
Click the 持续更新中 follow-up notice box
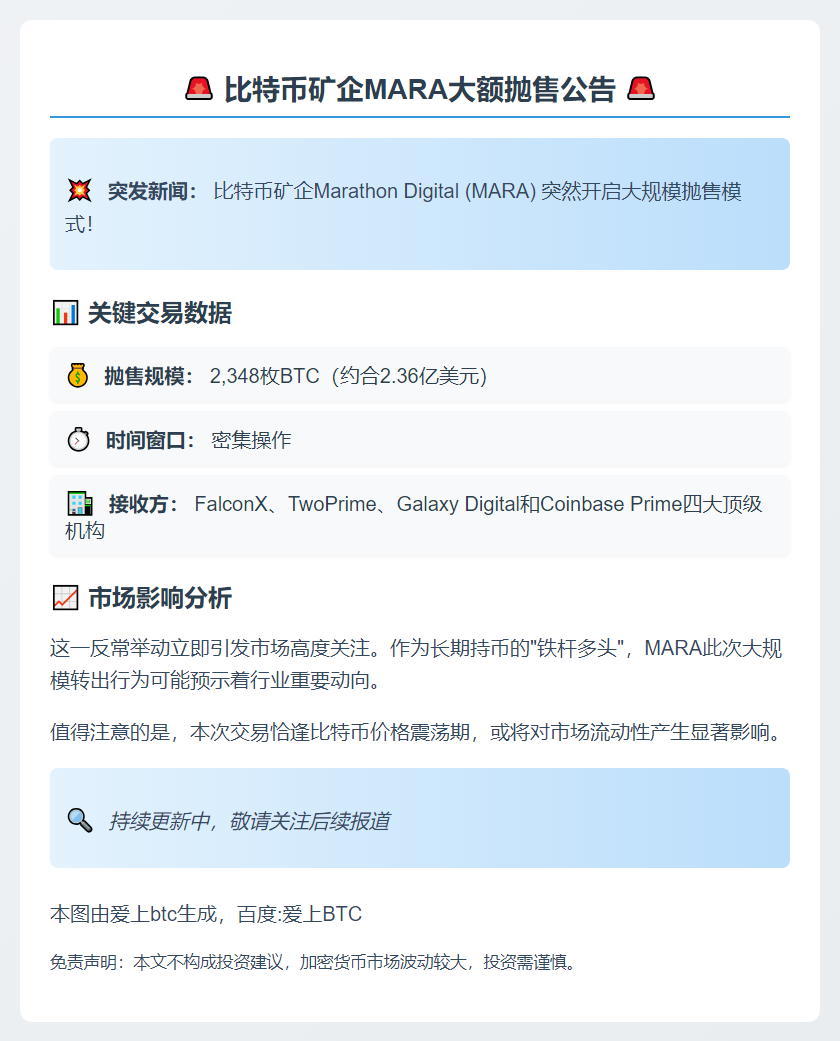tap(420, 818)
